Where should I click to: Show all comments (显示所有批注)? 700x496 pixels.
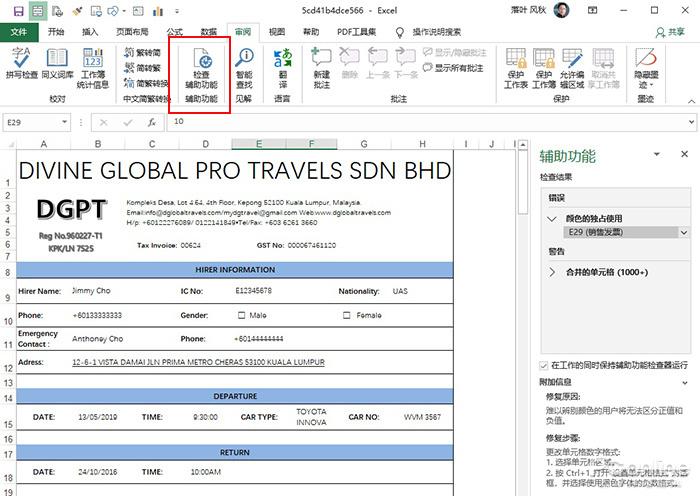tap(453, 68)
